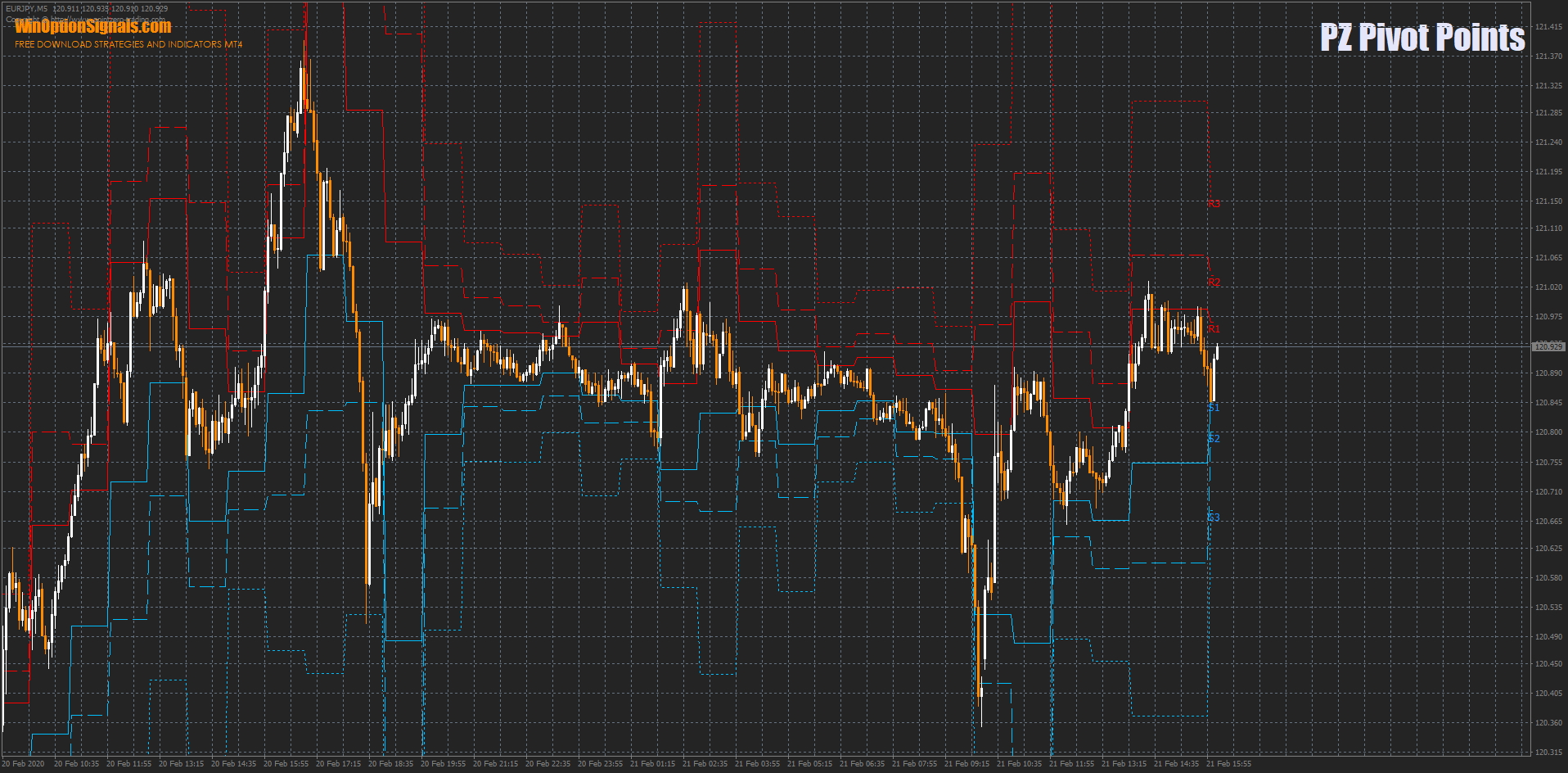The height and width of the screenshot is (773, 1568).
Task: Click the free download strategies tagline
Action: [x=128, y=44]
